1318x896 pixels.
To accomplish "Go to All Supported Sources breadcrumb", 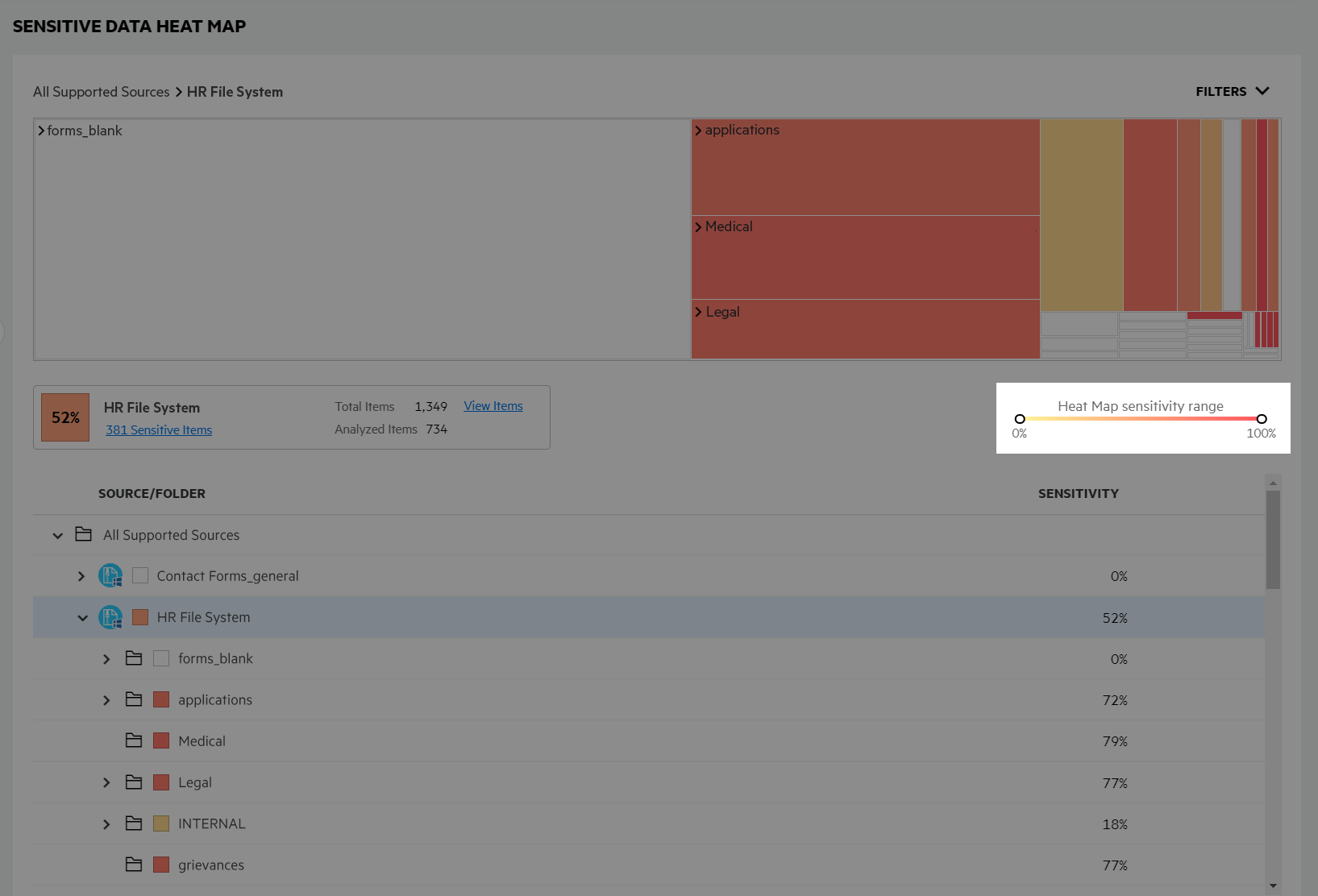I will [x=101, y=92].
